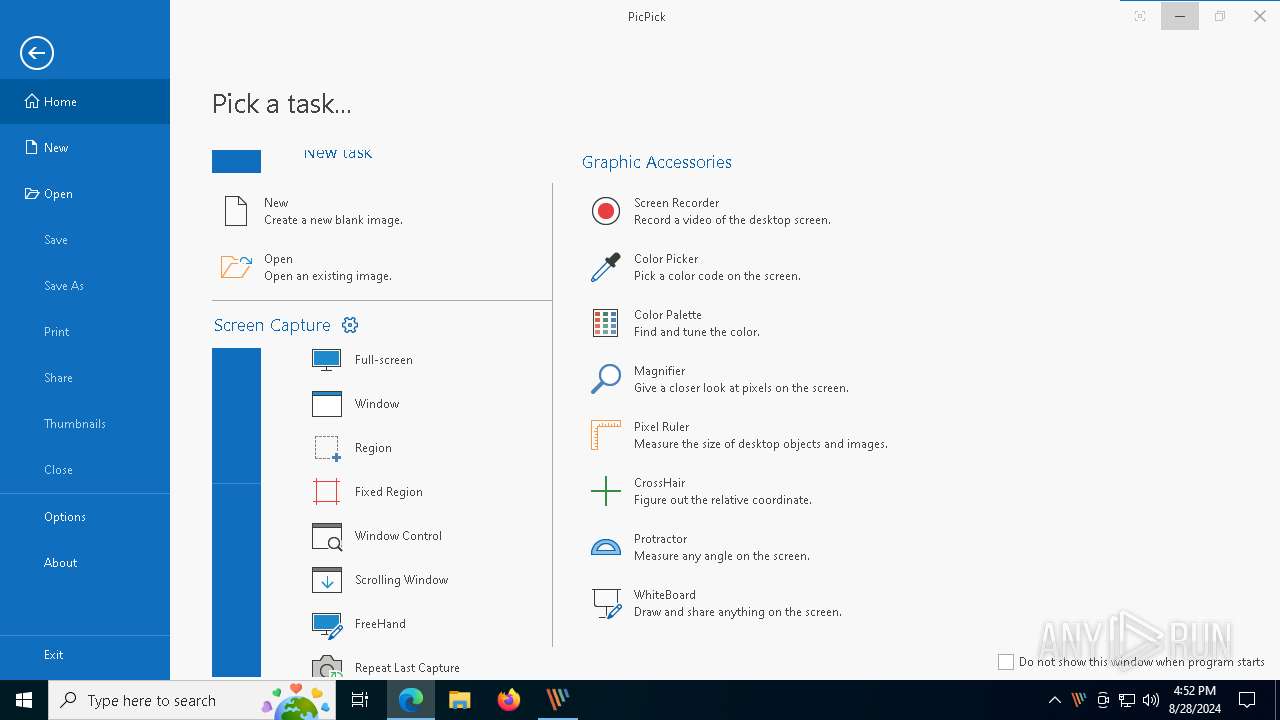
Task: Select Home in the sidebar
Action: (85, 101)
